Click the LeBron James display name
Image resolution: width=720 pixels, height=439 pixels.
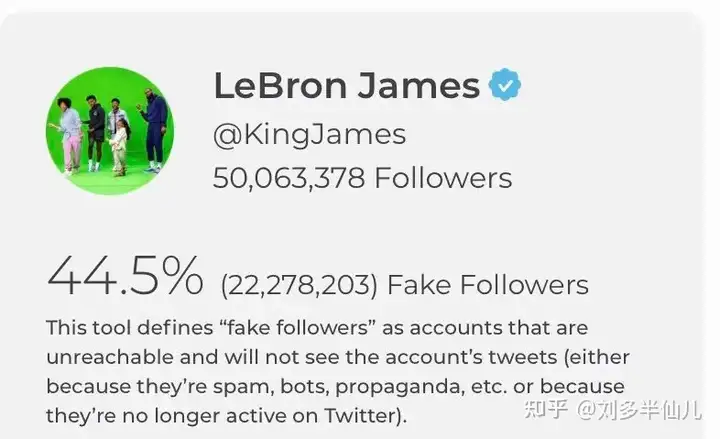click(x=347, y=85)
